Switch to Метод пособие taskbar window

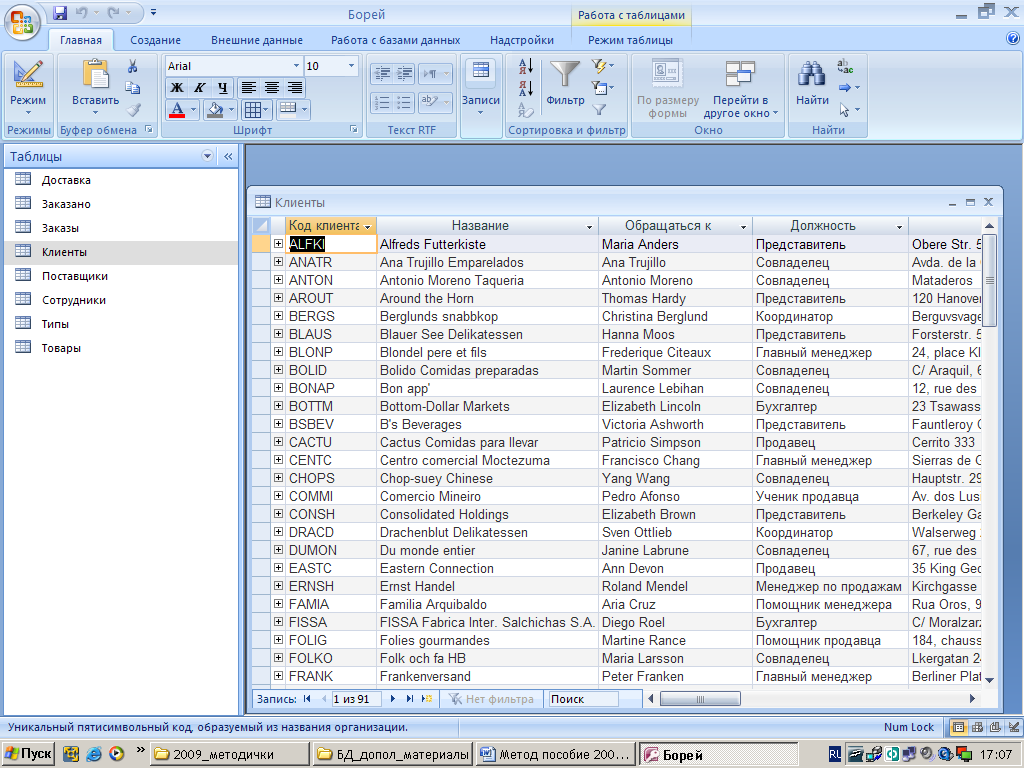[556, 754]
